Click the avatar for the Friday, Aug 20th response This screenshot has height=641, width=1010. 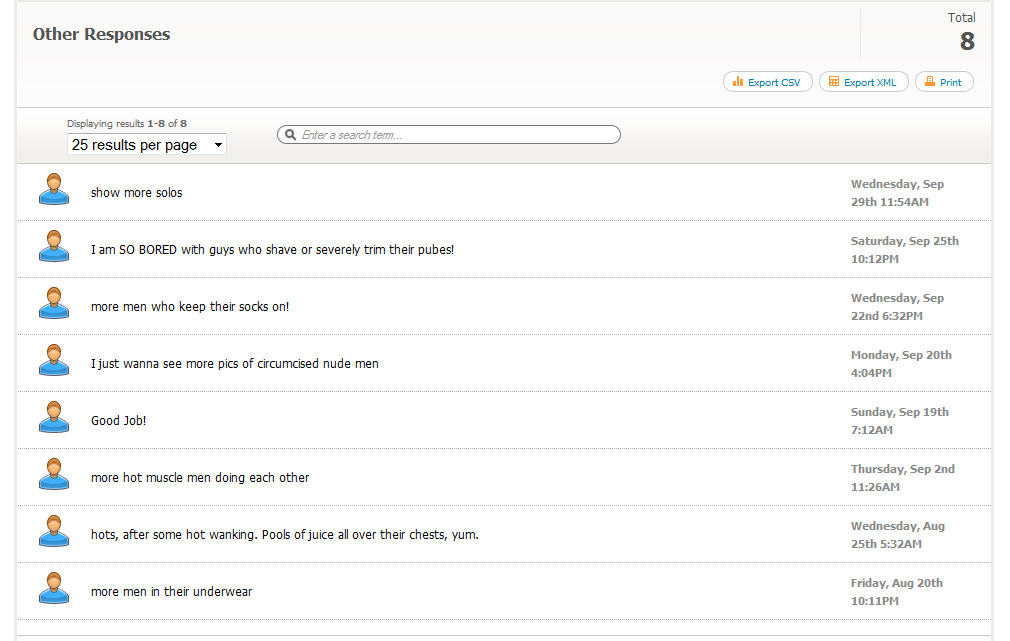click(54, 588)
